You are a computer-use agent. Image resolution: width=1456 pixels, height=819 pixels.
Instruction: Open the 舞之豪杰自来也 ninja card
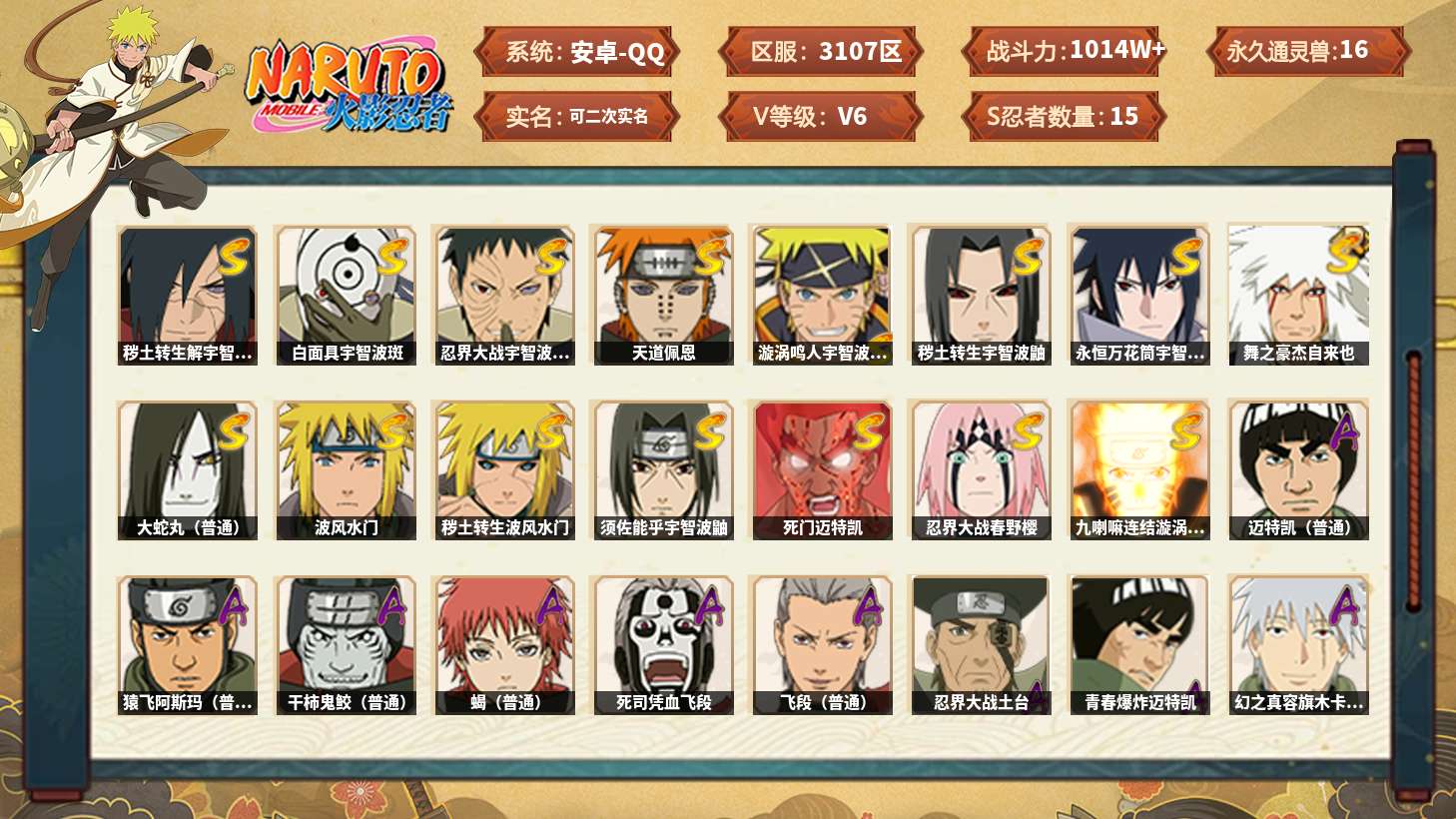[1298, 295]
